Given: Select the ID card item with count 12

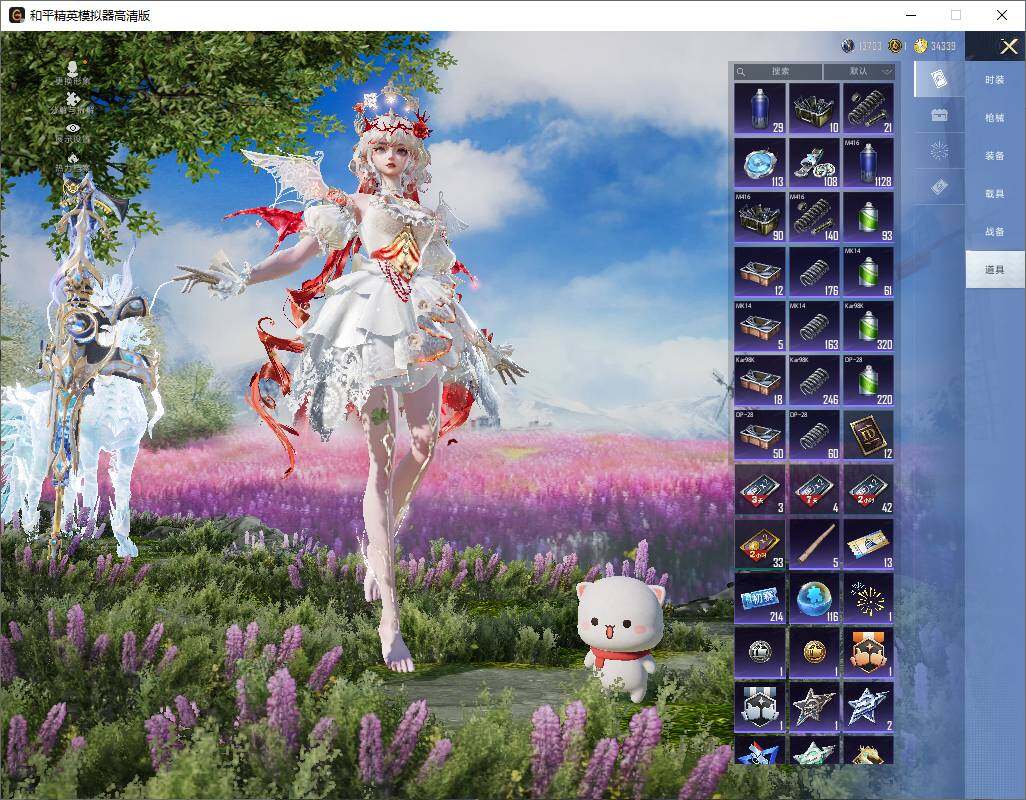Looking at the screenshot, I should tap(868, 435).
